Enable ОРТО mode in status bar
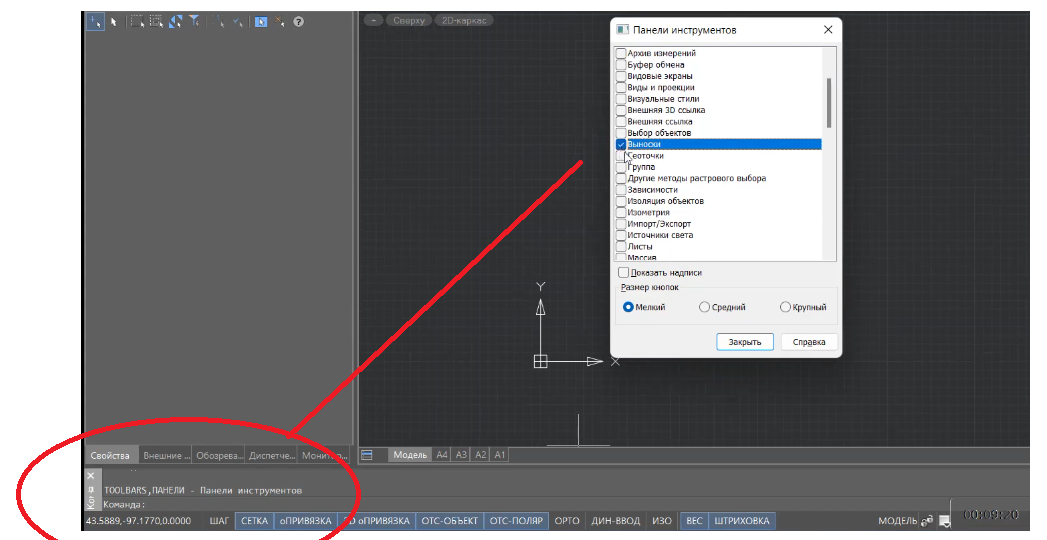Viewport: 1047px width, 540px height. [567, 521]
